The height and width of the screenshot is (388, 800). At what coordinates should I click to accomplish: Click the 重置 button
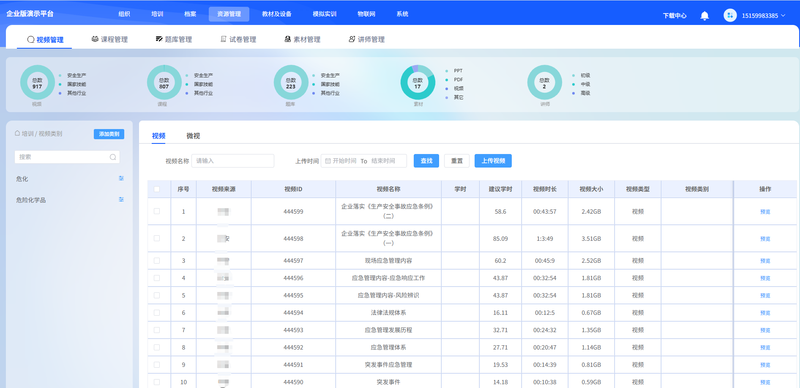tap(457, 161)
